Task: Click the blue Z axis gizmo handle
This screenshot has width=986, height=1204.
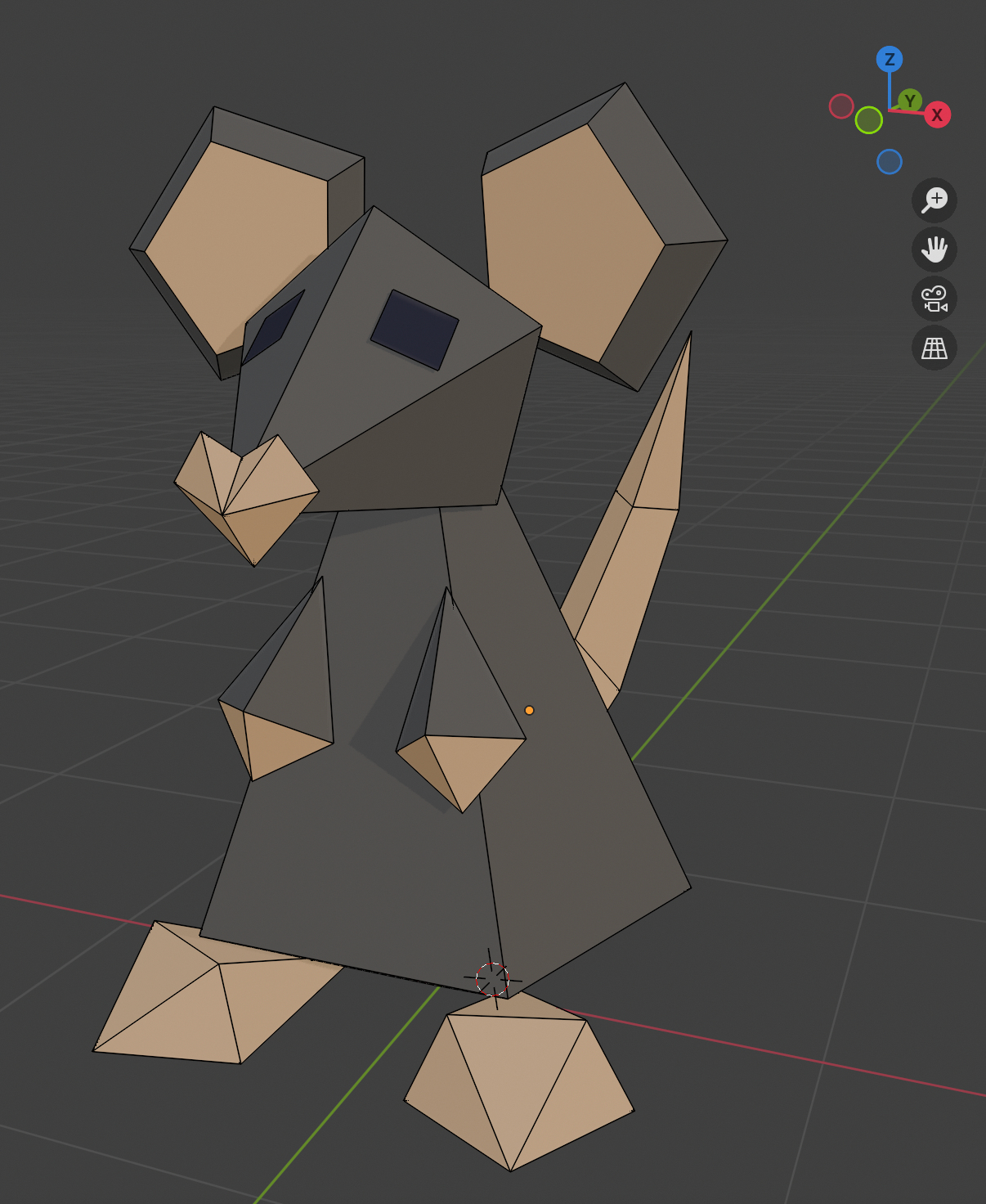Action: (x=890, y=60)
